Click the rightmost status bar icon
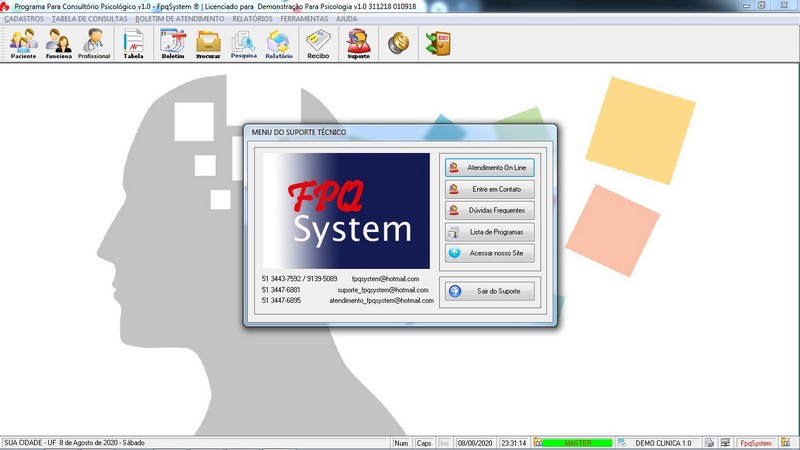 [786, 443]
